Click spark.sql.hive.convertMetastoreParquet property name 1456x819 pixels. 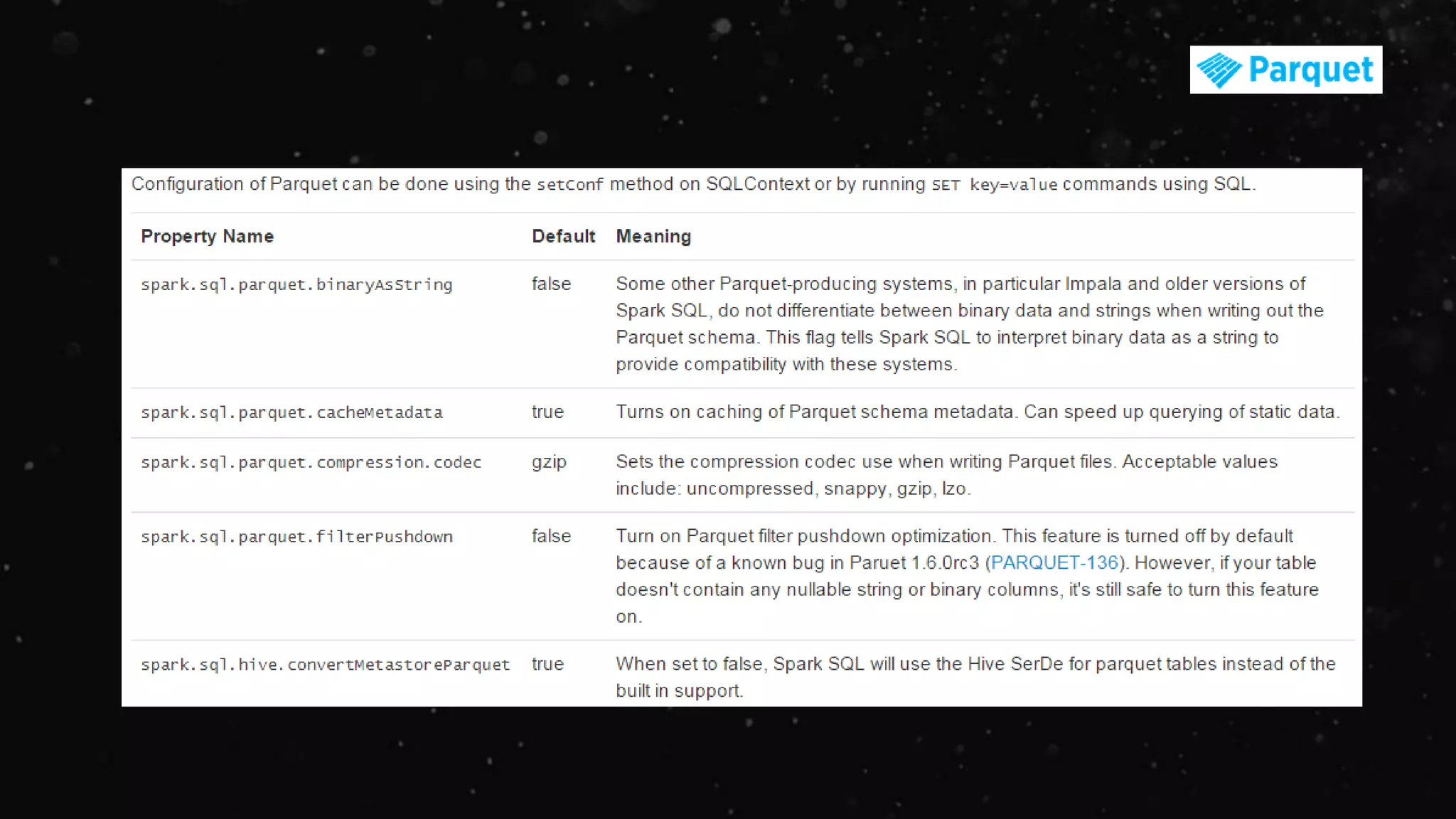click(325, 665)
